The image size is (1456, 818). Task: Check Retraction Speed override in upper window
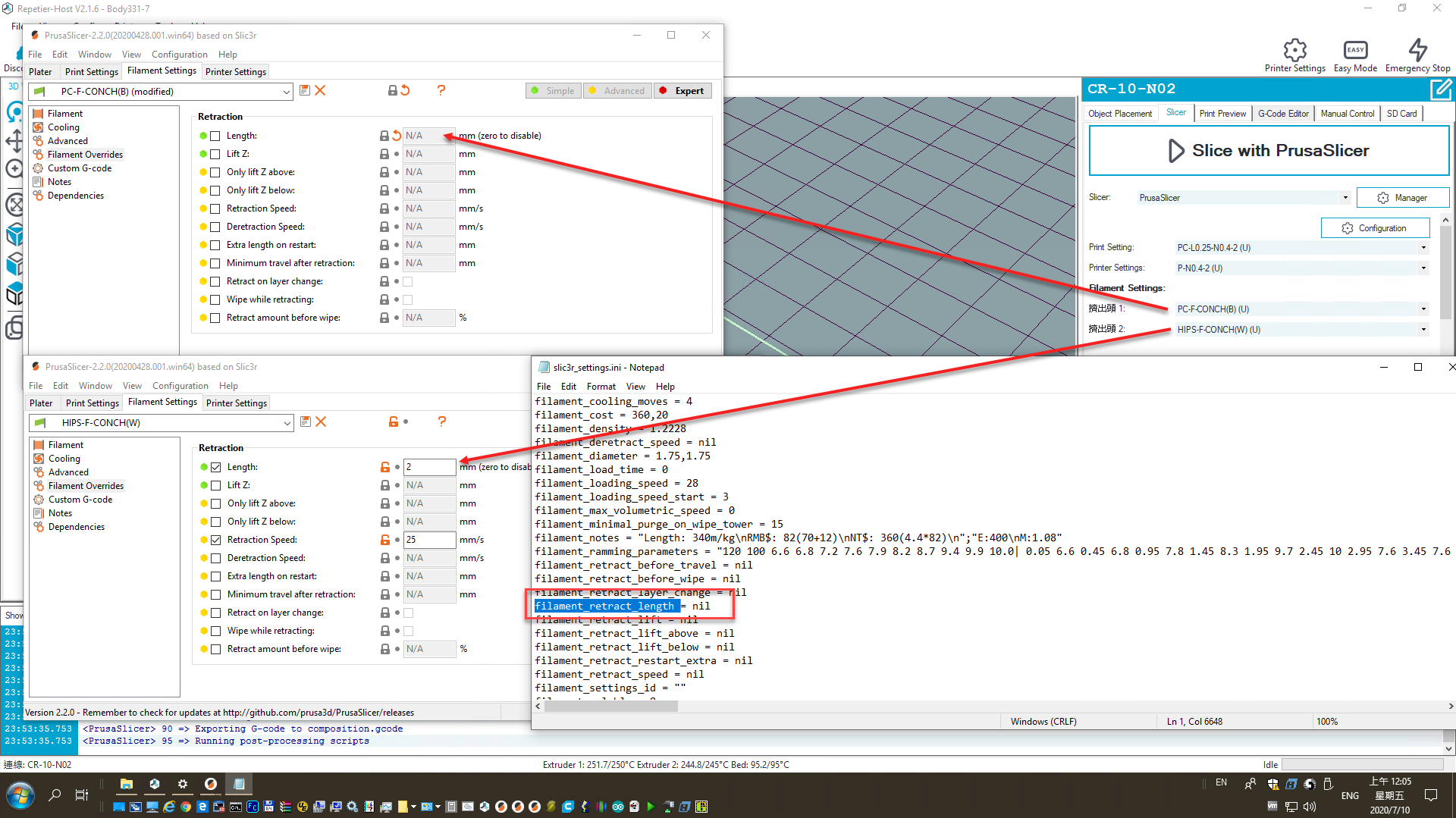[x=215, y=208]
